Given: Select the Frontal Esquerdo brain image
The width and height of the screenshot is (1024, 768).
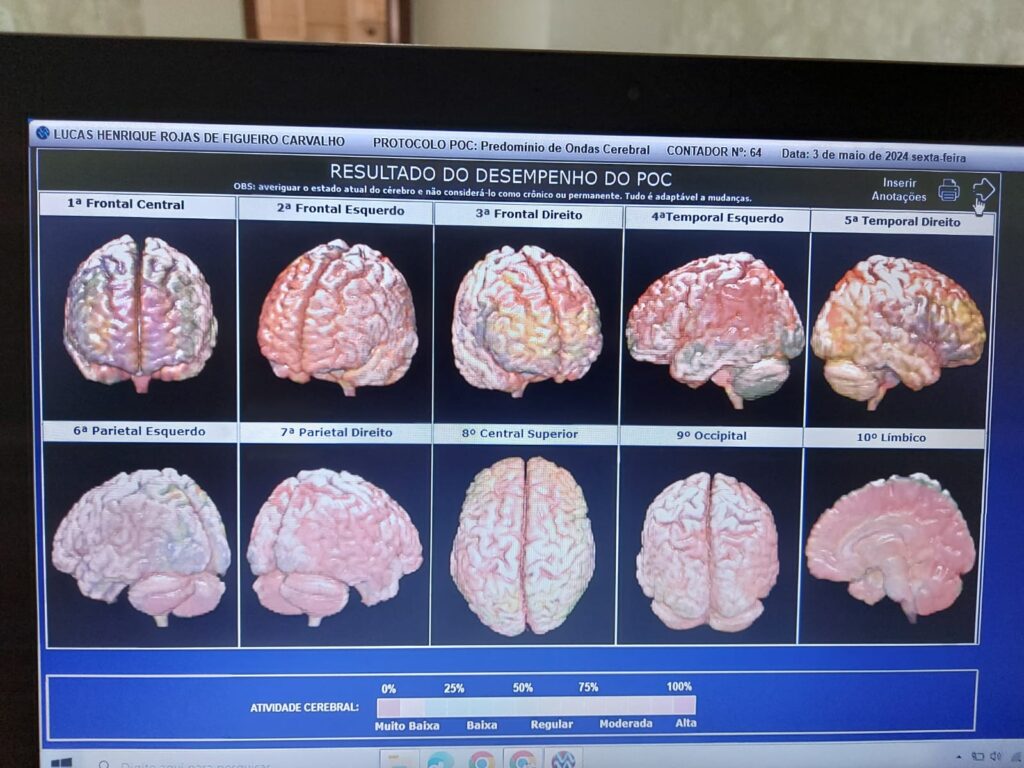Looking at the screenshot, I should 337,316.
